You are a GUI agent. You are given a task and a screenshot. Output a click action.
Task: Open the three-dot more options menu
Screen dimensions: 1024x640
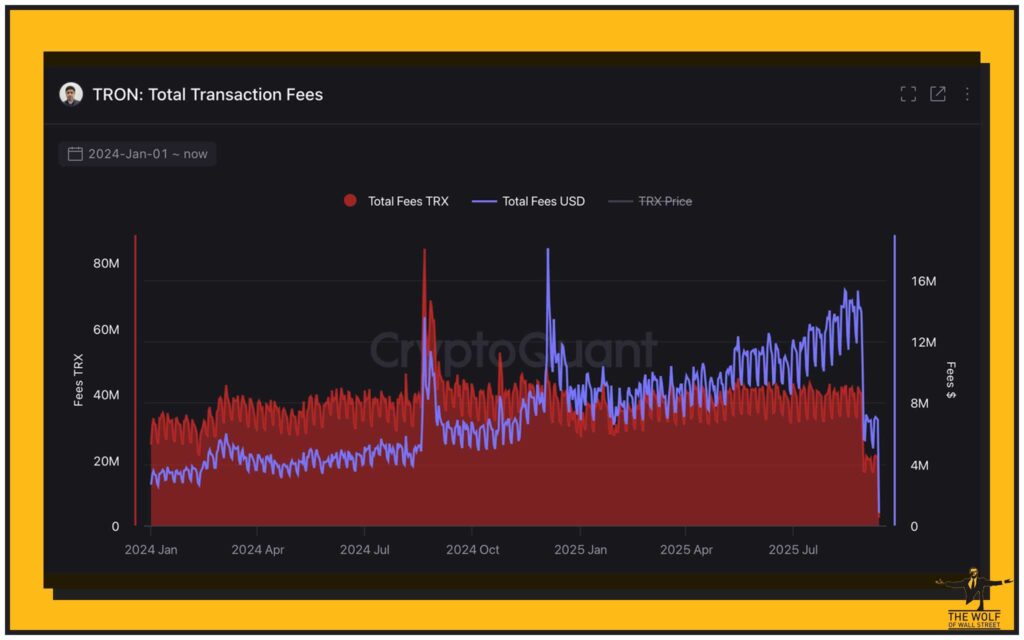967,94
